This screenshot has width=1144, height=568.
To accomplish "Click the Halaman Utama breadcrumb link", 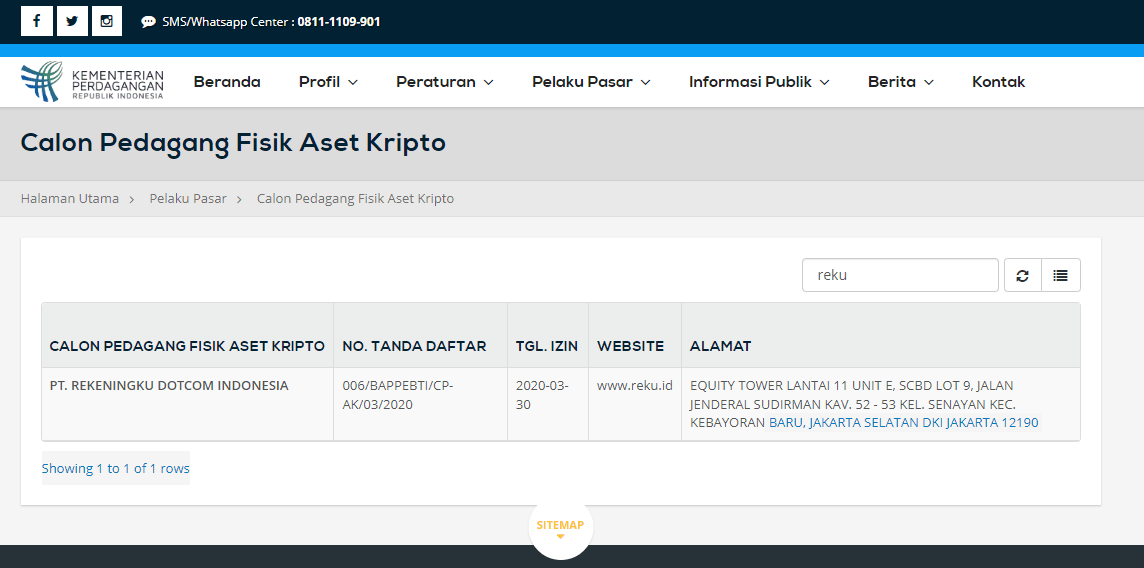I will (x=70, y=199).
